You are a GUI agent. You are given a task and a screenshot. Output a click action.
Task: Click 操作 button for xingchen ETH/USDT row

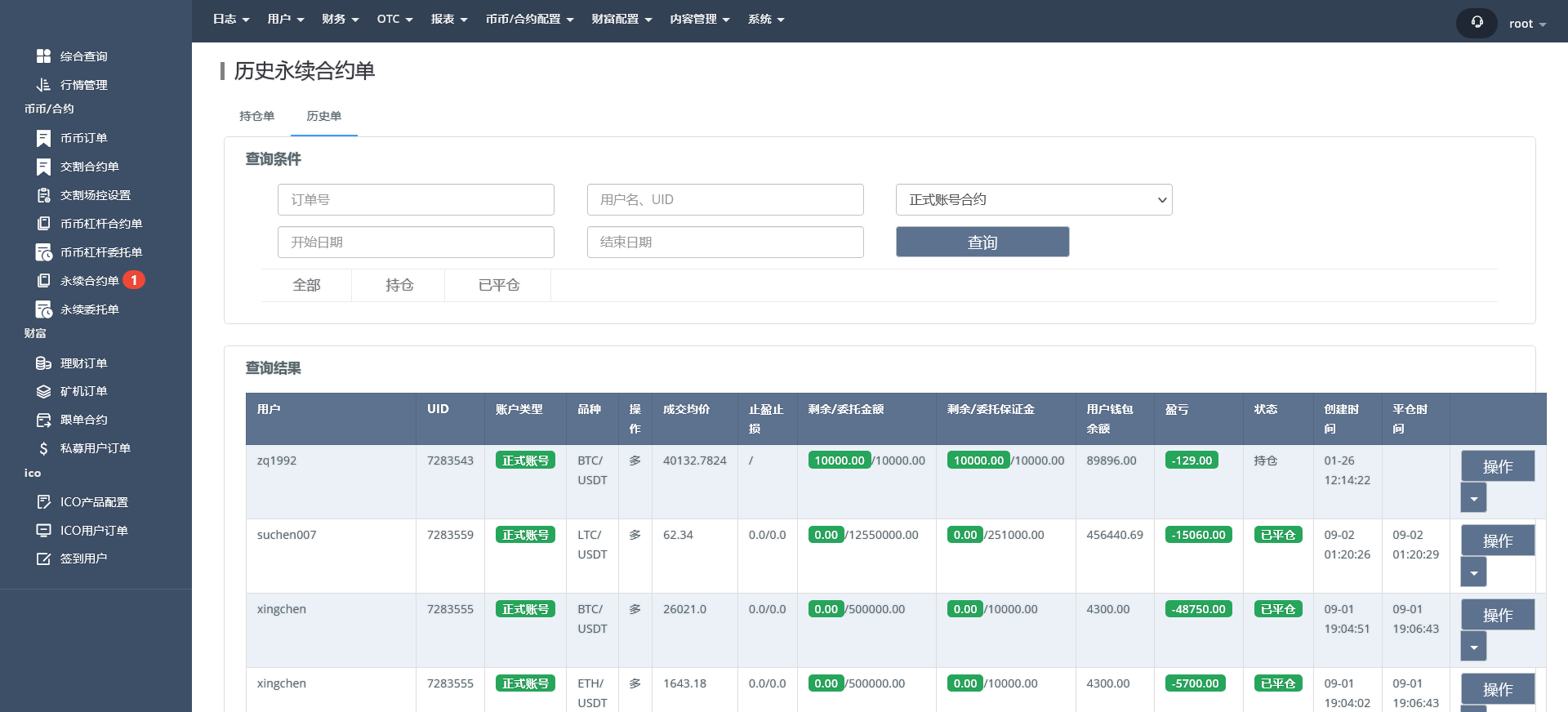click(1498, 689)
